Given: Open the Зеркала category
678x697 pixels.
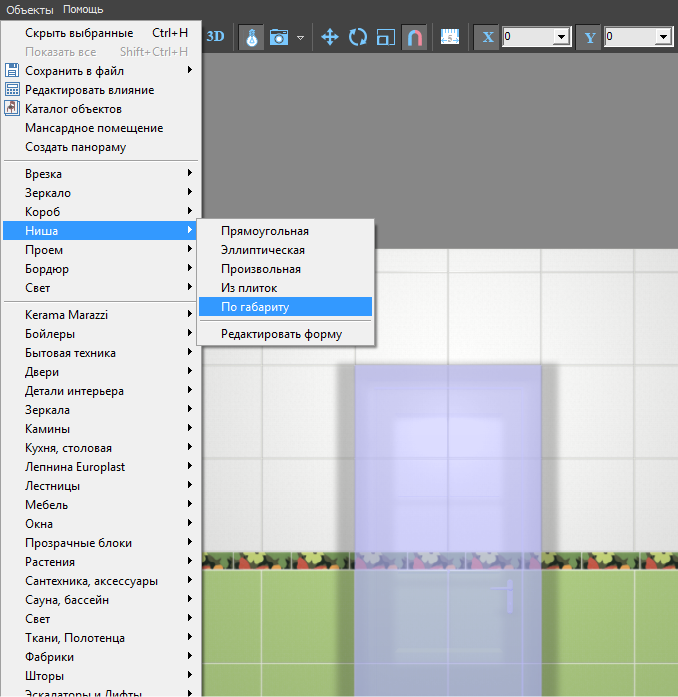Looking at the screenshot, I should [102, 410].
